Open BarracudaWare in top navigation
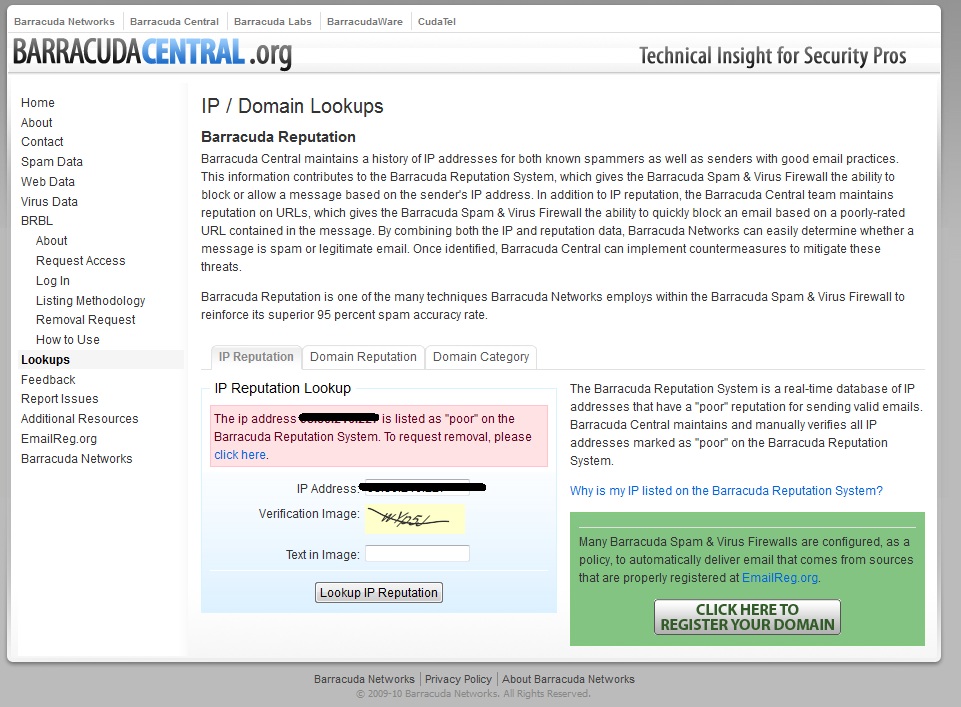Screen dimensions: 961x707 365,21
